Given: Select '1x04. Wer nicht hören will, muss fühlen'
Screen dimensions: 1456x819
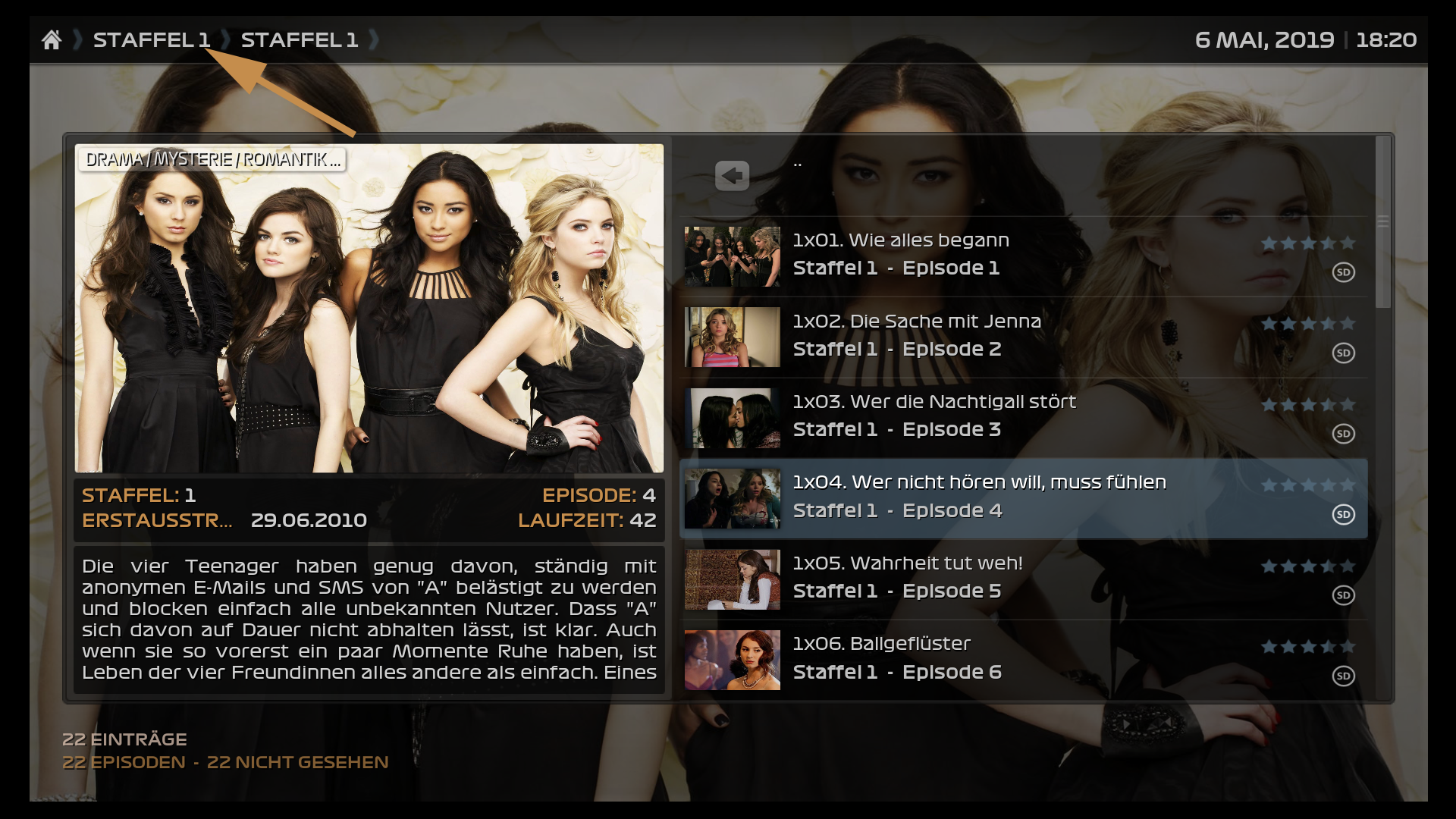Looking at the screenshot, I should coord(980,482).
